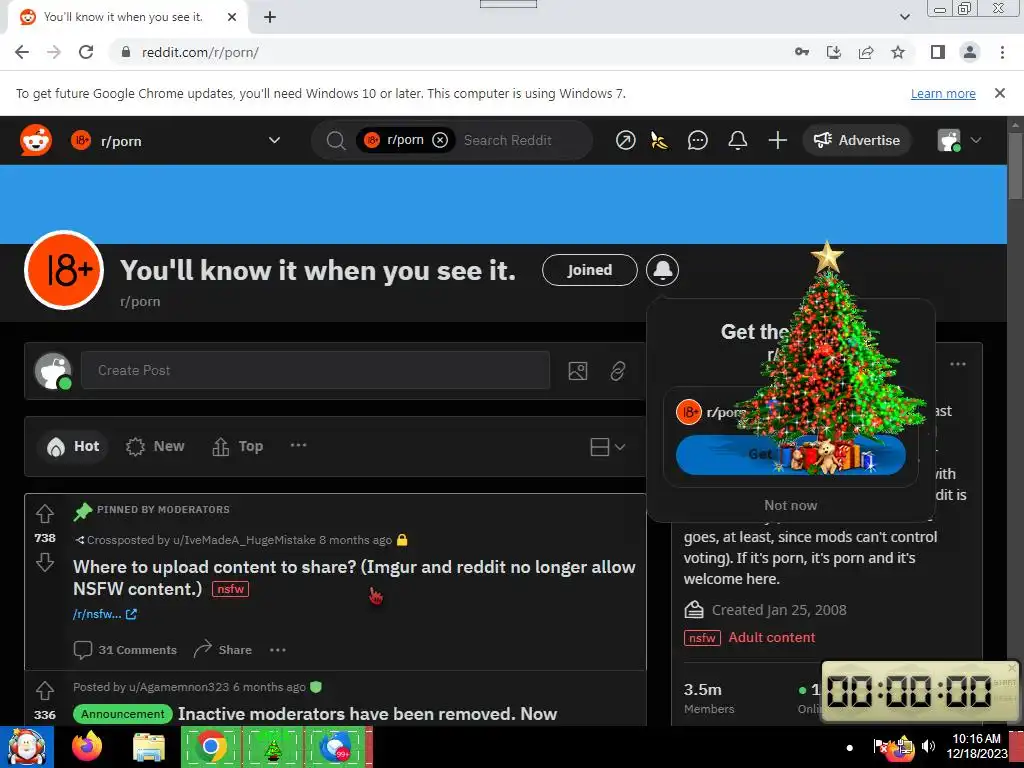Click the Announcement flair tag
Viewport: 1024px width, 768px height.
pyautogui.click(x=123, y=714)
